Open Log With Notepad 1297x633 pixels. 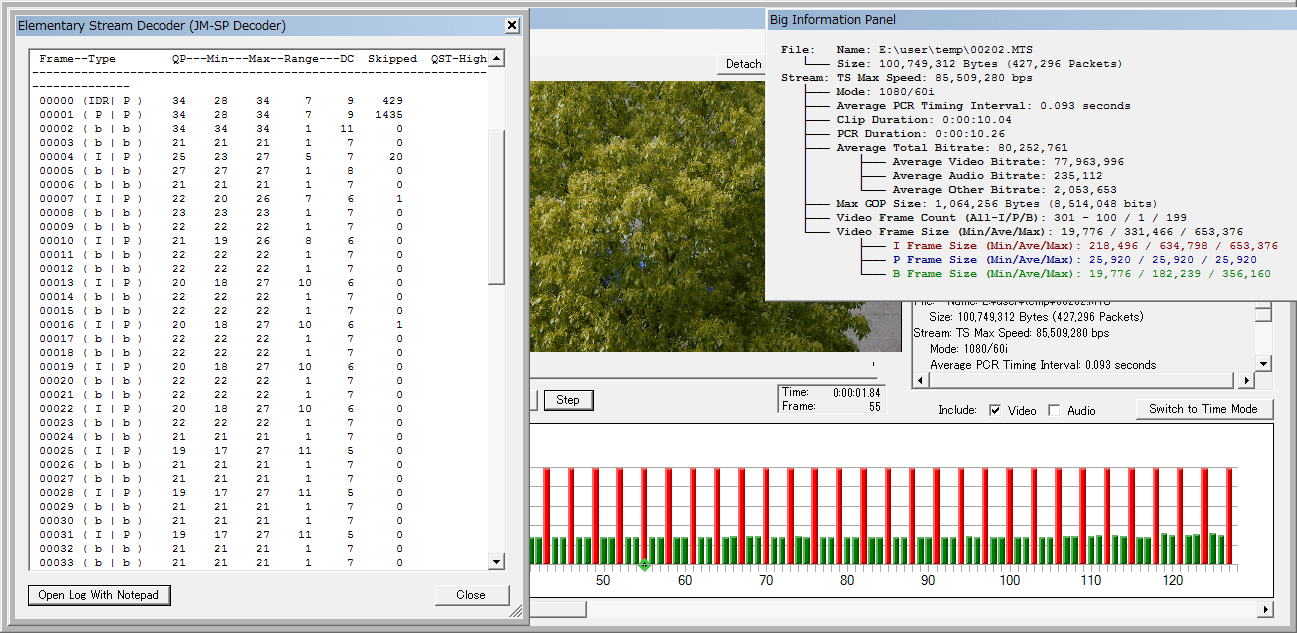[99, 595]
